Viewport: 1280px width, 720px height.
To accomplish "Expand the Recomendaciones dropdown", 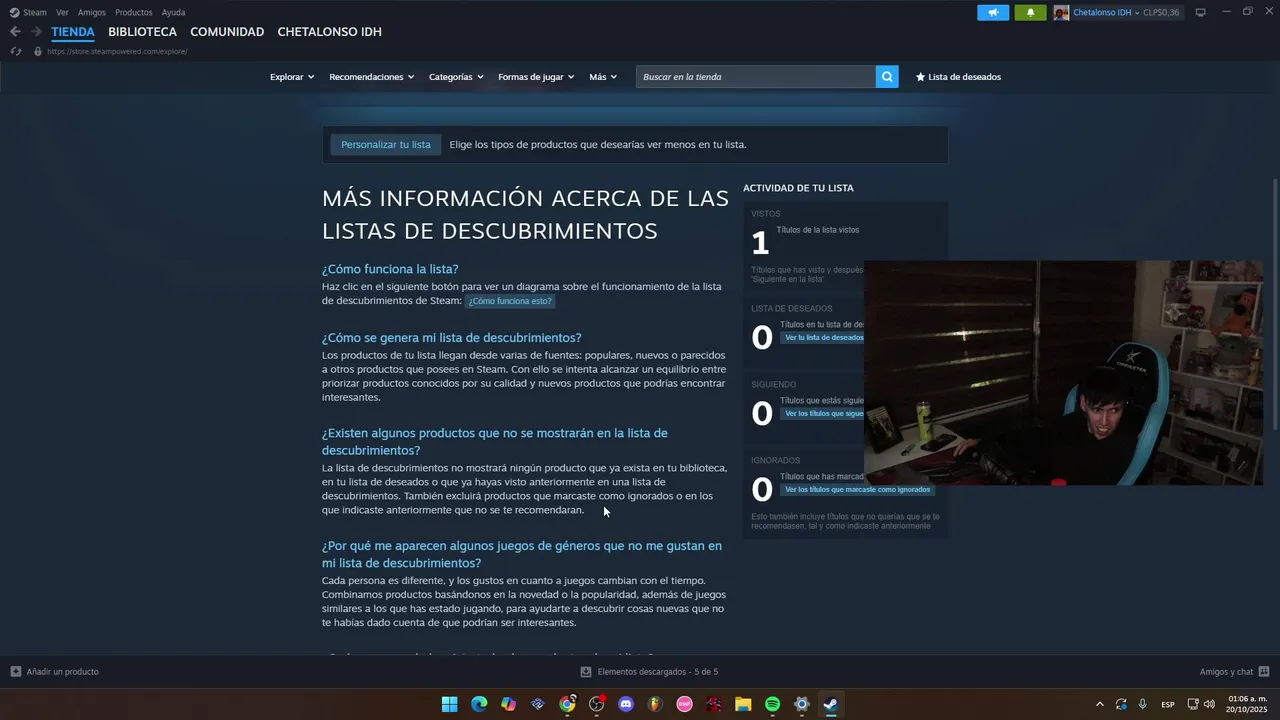I will pos(371,77).
